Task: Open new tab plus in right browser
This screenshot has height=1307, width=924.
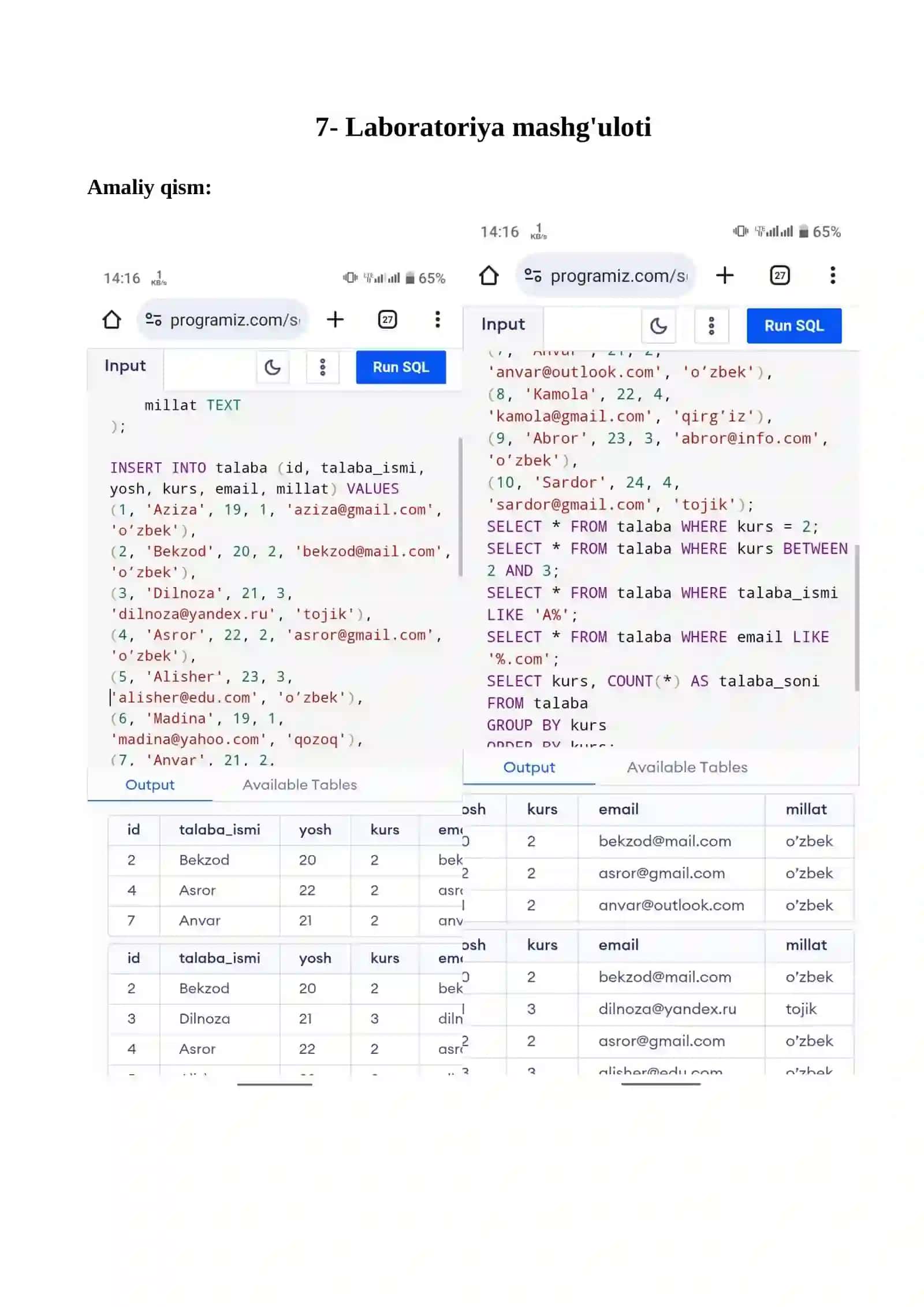Action: [724, 276]
